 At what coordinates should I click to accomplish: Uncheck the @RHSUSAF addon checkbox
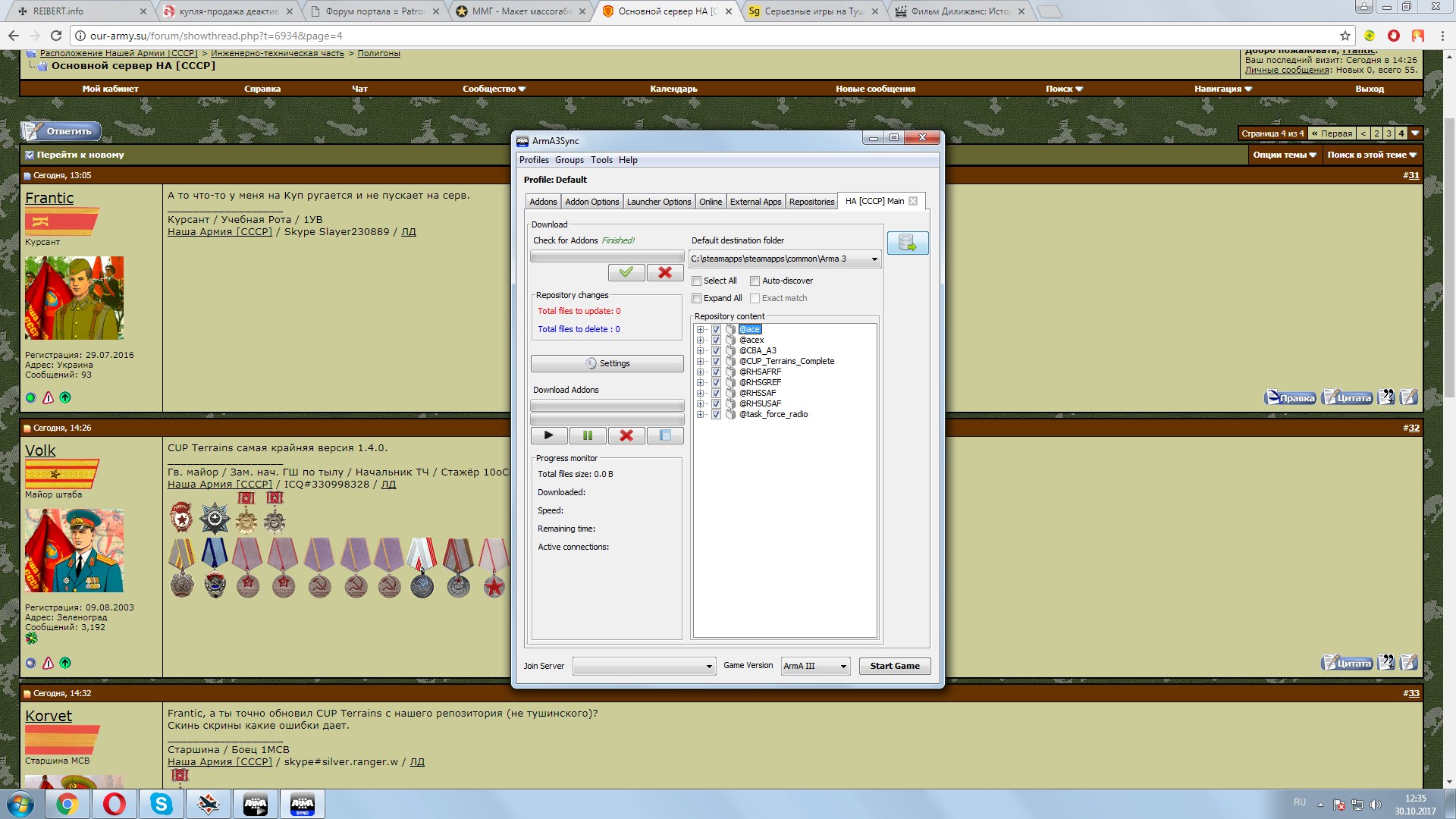click(716, 403)
